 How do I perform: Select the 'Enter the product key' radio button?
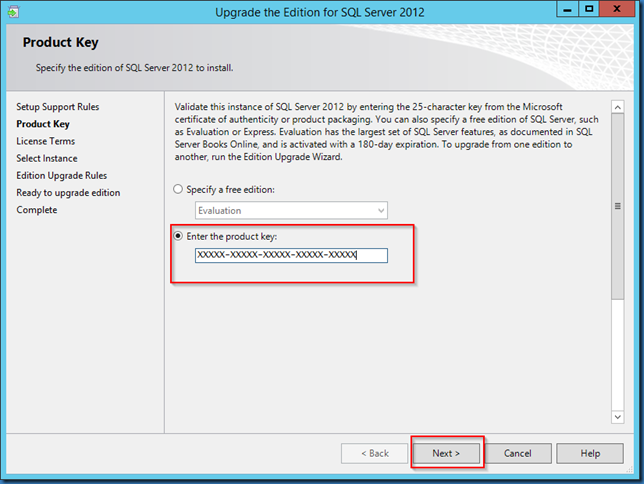[178, 236]
